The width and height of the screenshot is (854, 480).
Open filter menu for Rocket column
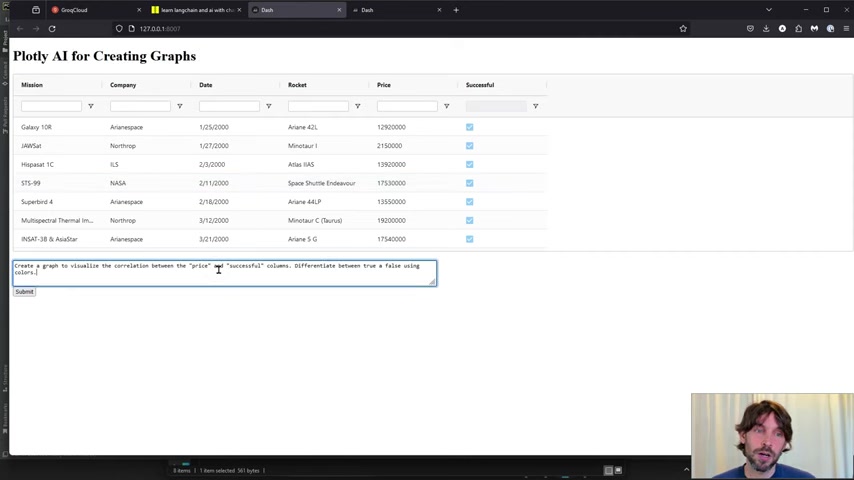pyautogui.click(x=358, y=106)
